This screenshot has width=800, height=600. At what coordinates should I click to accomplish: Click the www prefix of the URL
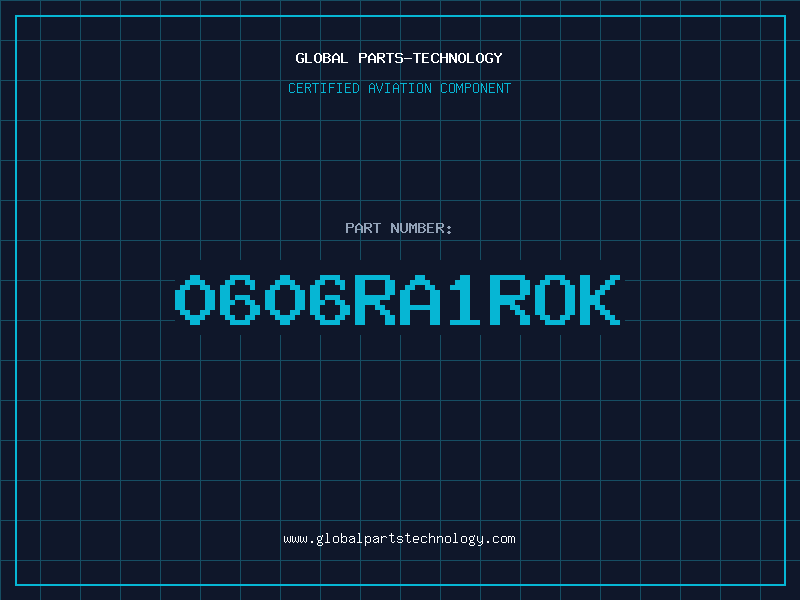[x=295, y=539]
